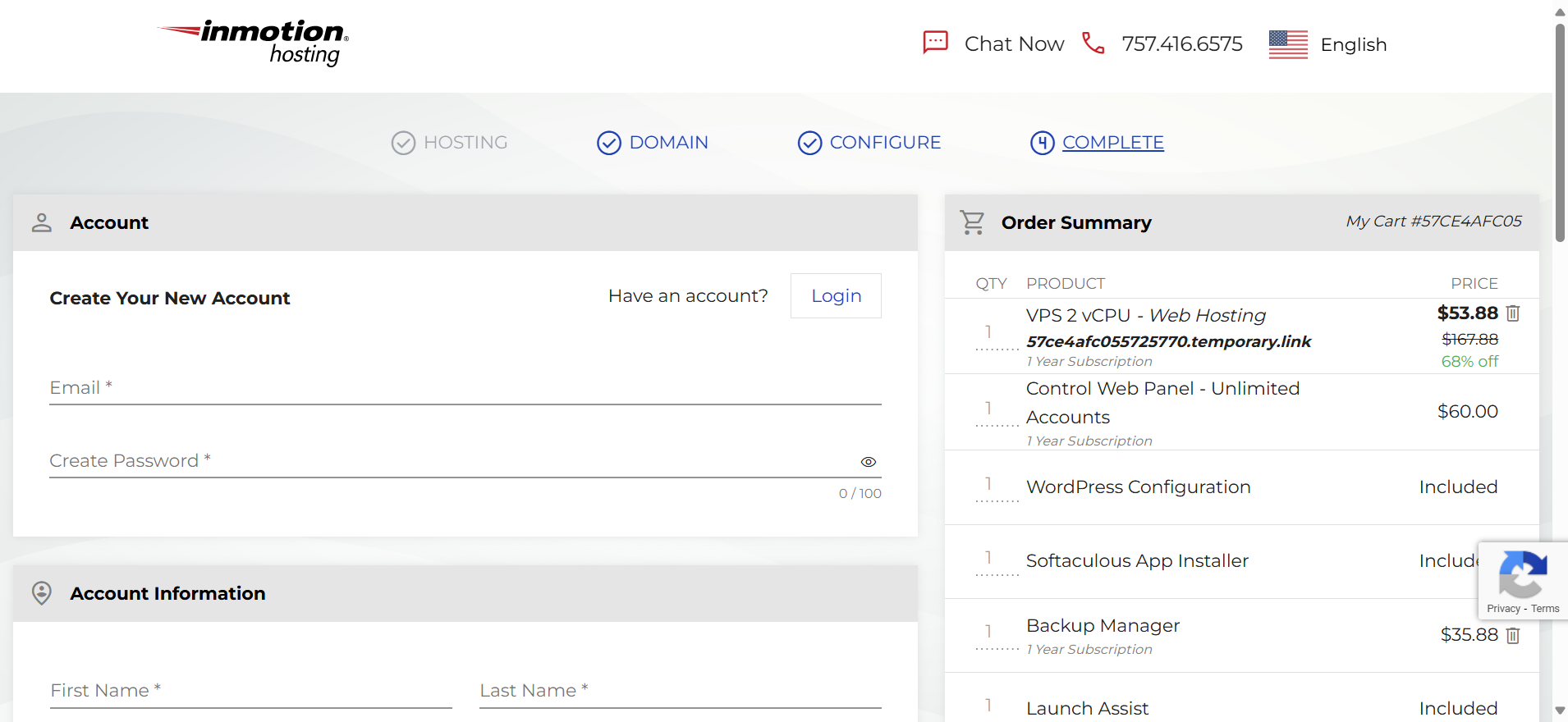Click the page vertical scrollbar thumb
1568x722 pixels.
[x=1560, y=132]
